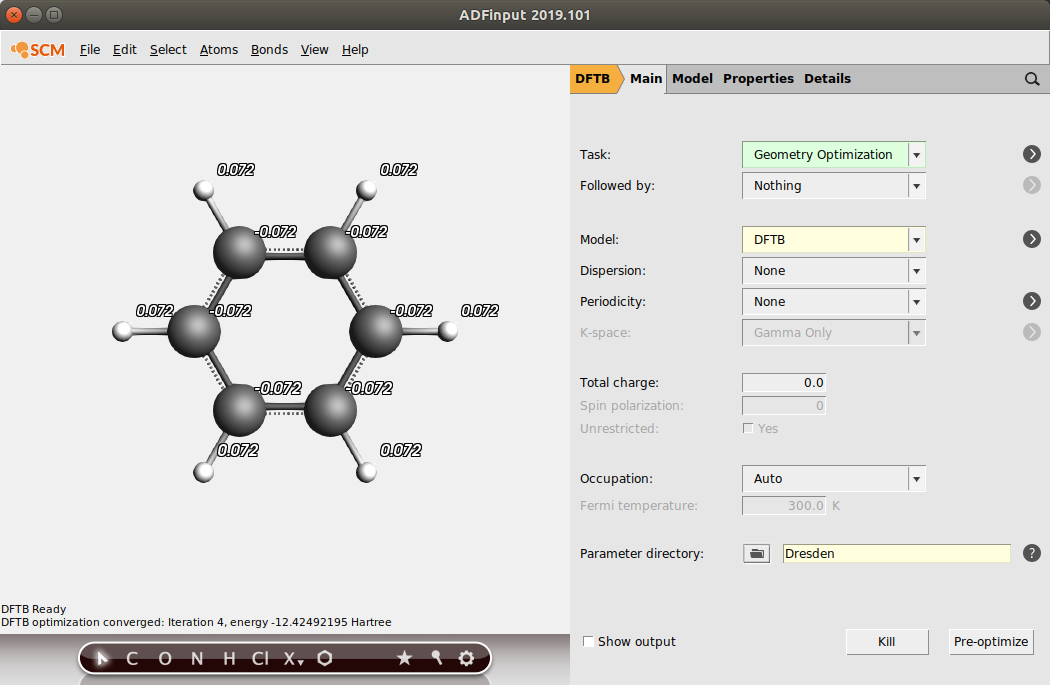
Task: Select the bottom-right hydrogen atom
Action: pyautogui.click(x=366, y=472)
